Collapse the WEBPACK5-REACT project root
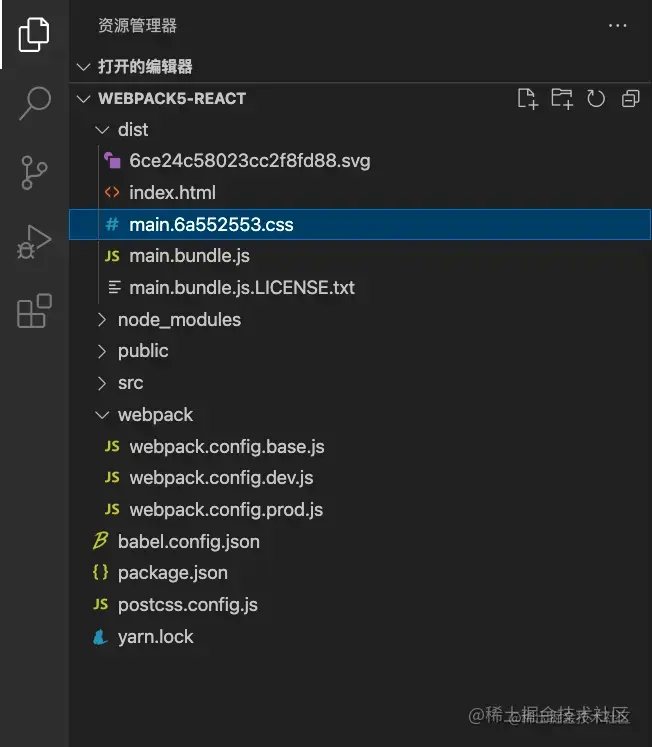This screenshot has width=652, height=747. pos(83,99)
